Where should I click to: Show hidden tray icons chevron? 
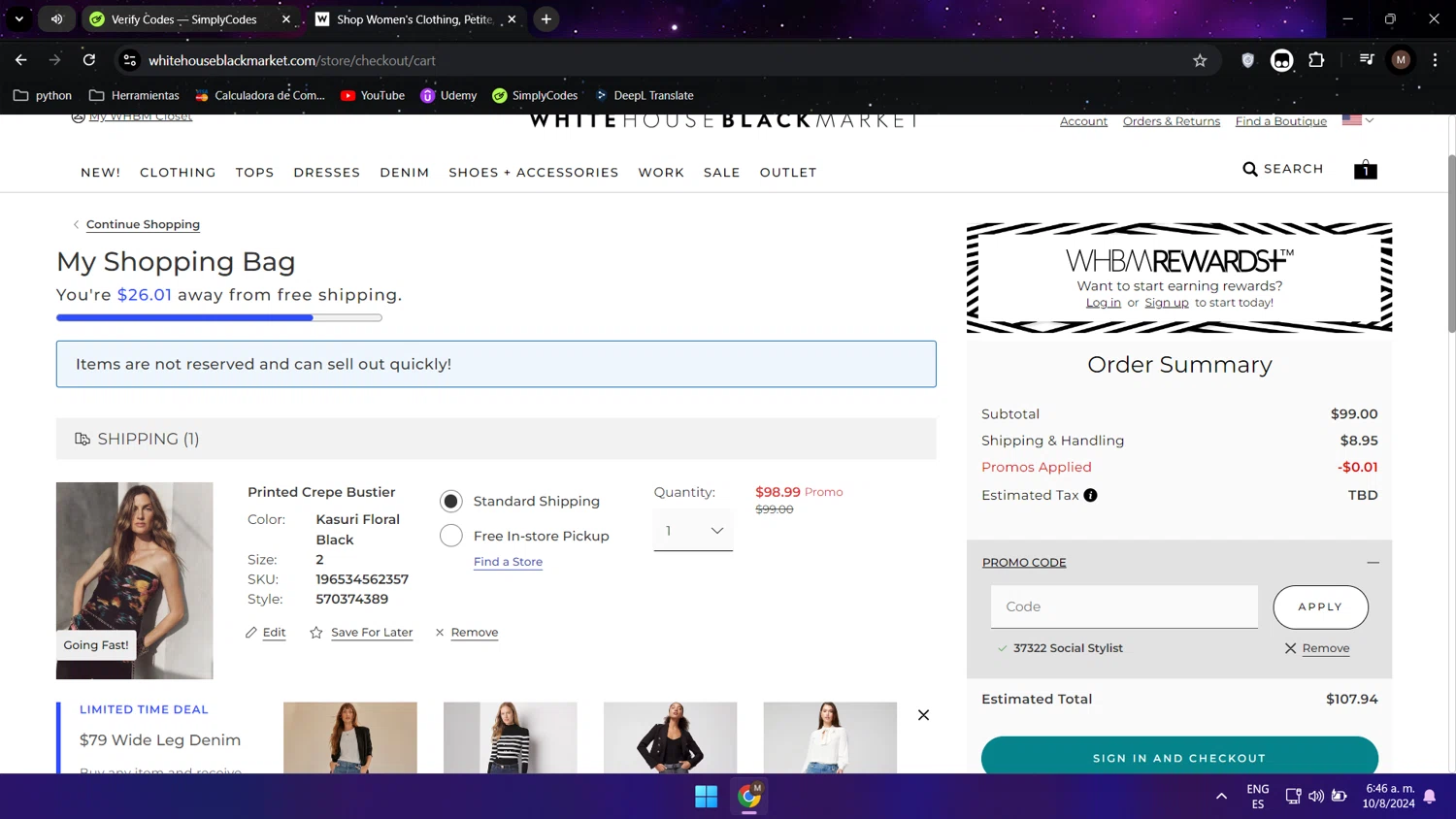(x=1221, y=797)
